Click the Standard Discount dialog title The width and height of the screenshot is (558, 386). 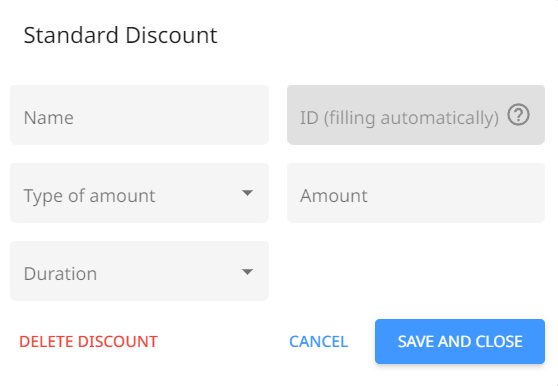pos(120,35)
